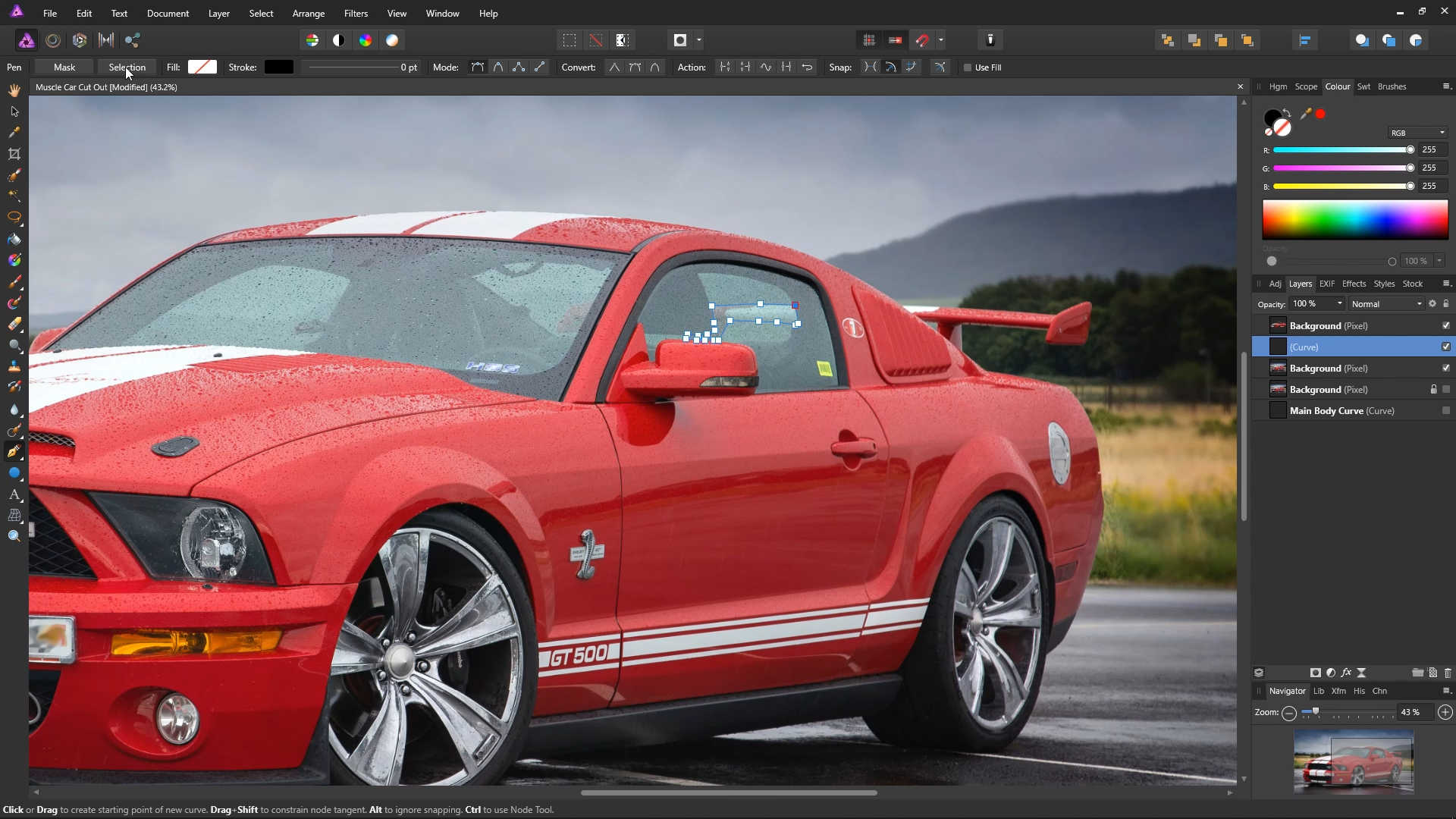Select the Move tool arrow
This screenshot has width=1456, height=819.
(14, 111)
